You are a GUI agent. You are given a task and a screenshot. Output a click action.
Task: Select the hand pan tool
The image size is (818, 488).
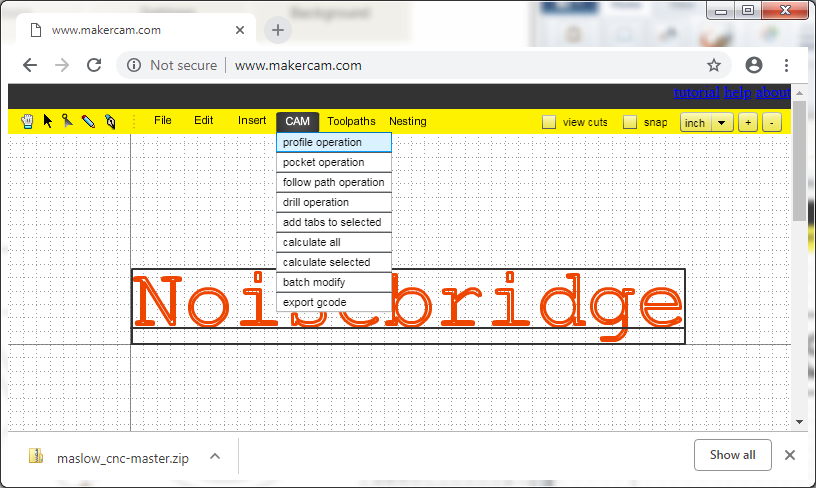pyautogui.click(x=27, y=121)
